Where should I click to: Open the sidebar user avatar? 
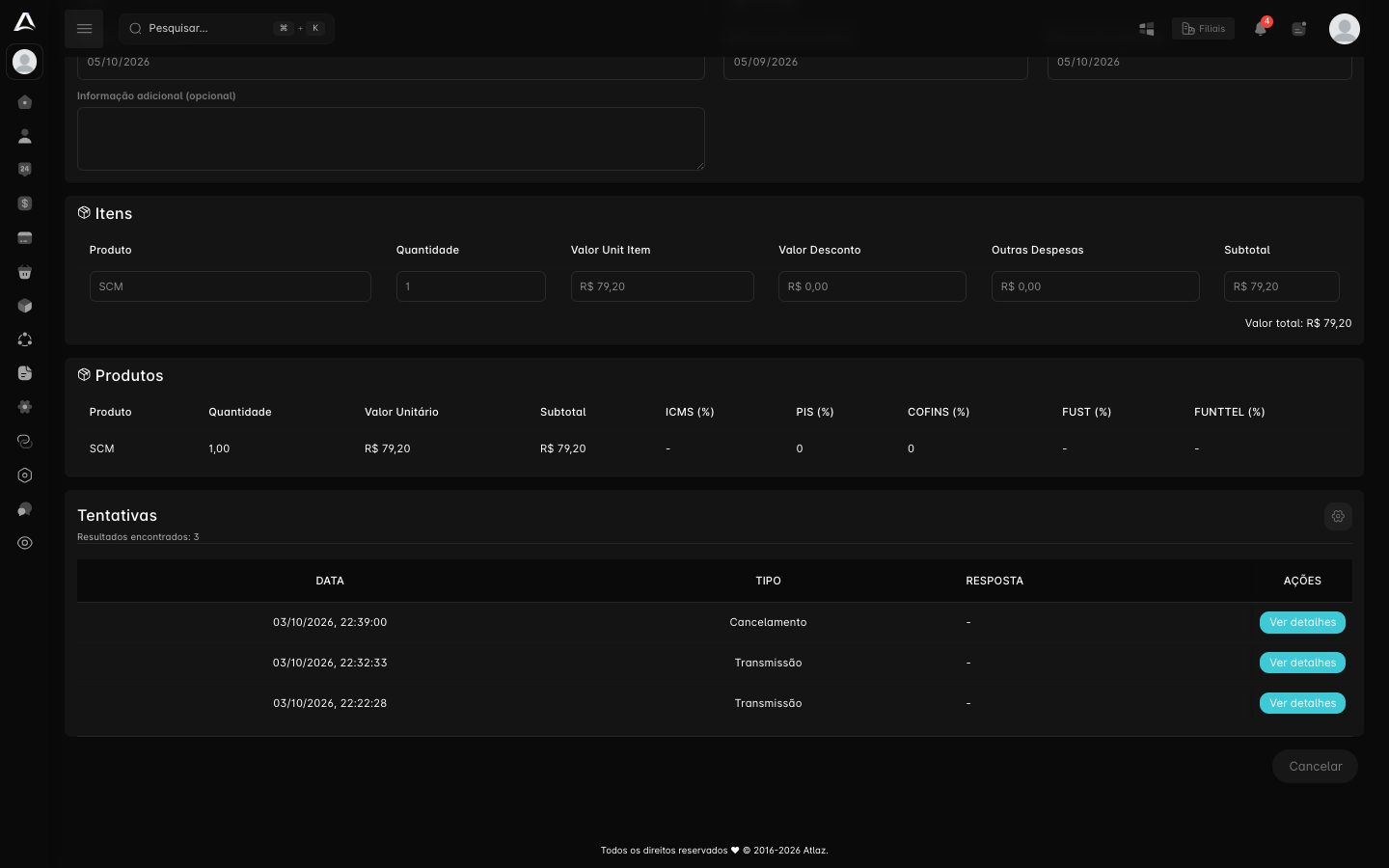coord(25,62)
